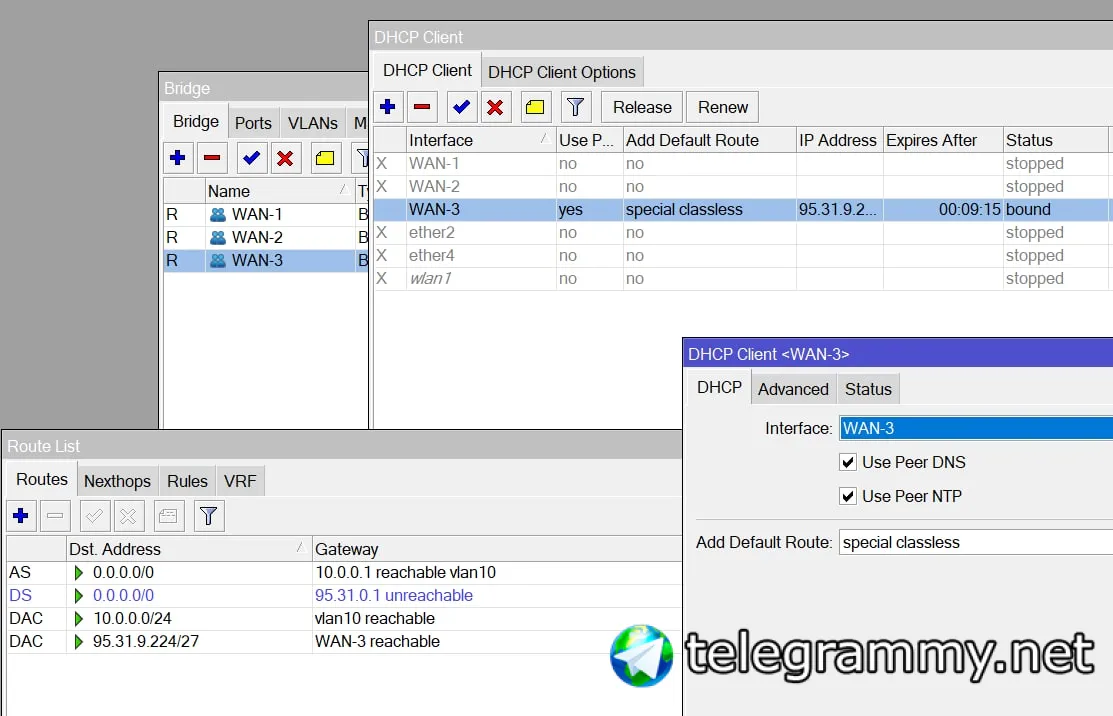Select WAN-2 row in Bridge list
Screen dimensions: 1113x716
point(266,237)
